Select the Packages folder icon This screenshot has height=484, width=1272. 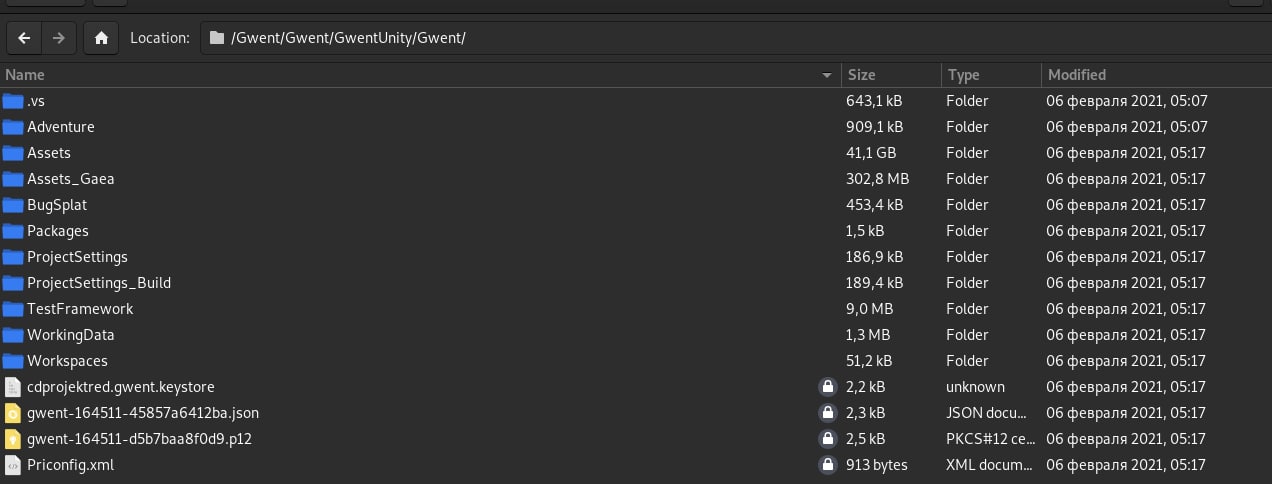pyautogui.click(x=13, y=231)
